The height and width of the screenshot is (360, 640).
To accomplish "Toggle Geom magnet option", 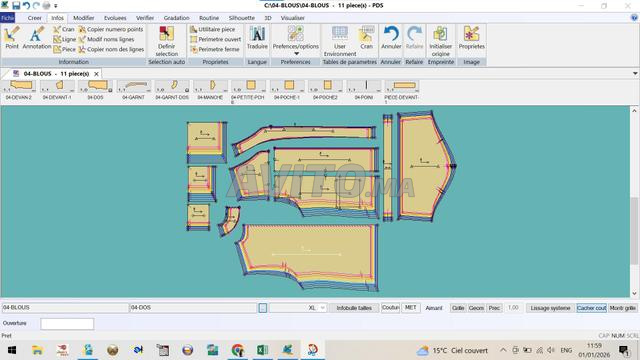I will pos(476,308).
